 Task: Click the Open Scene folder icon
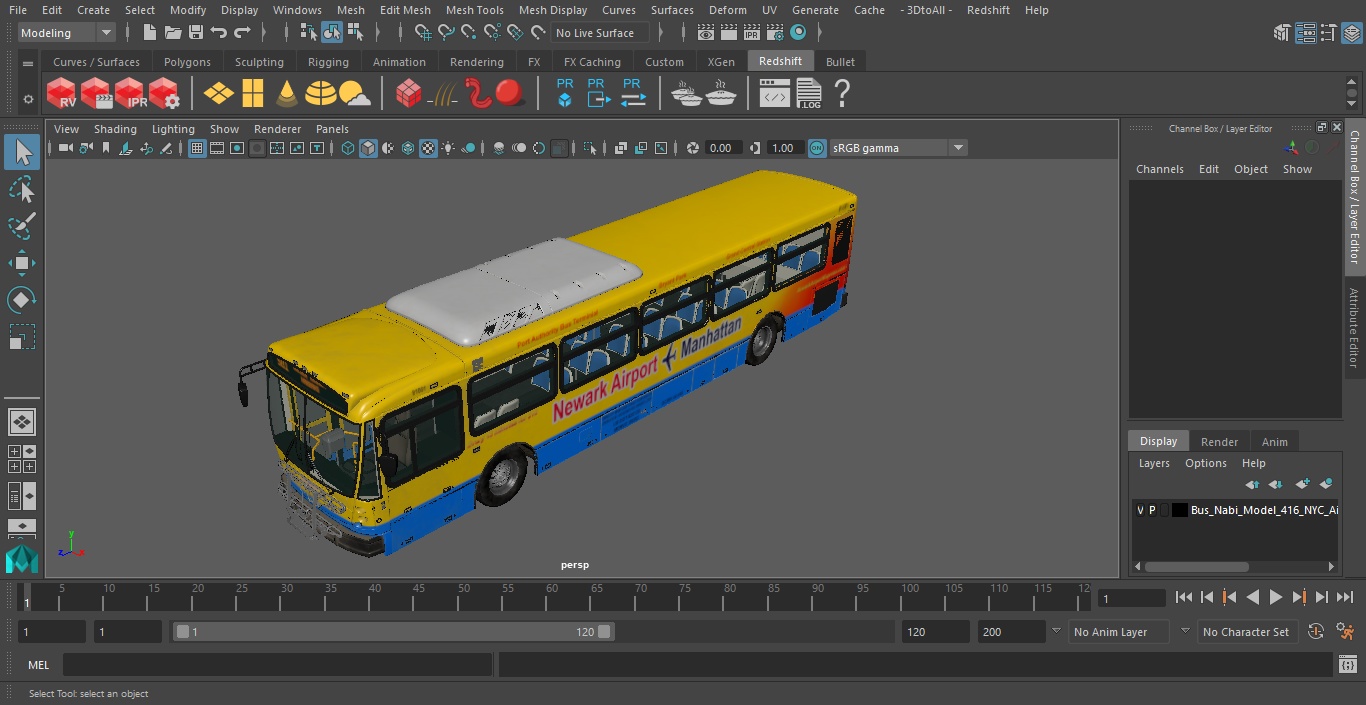coord(173,33)
